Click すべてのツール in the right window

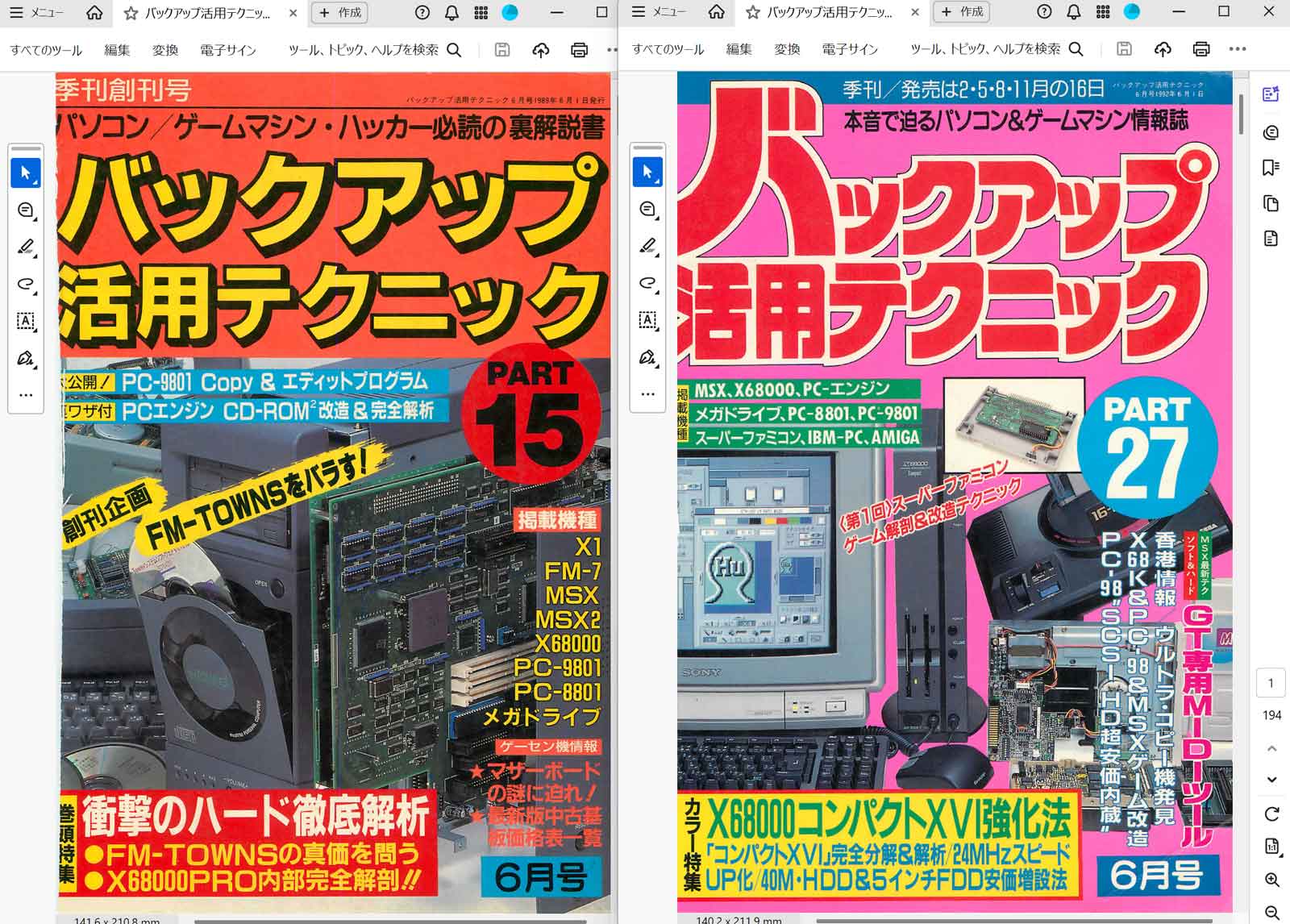click(x=668, y=50)
